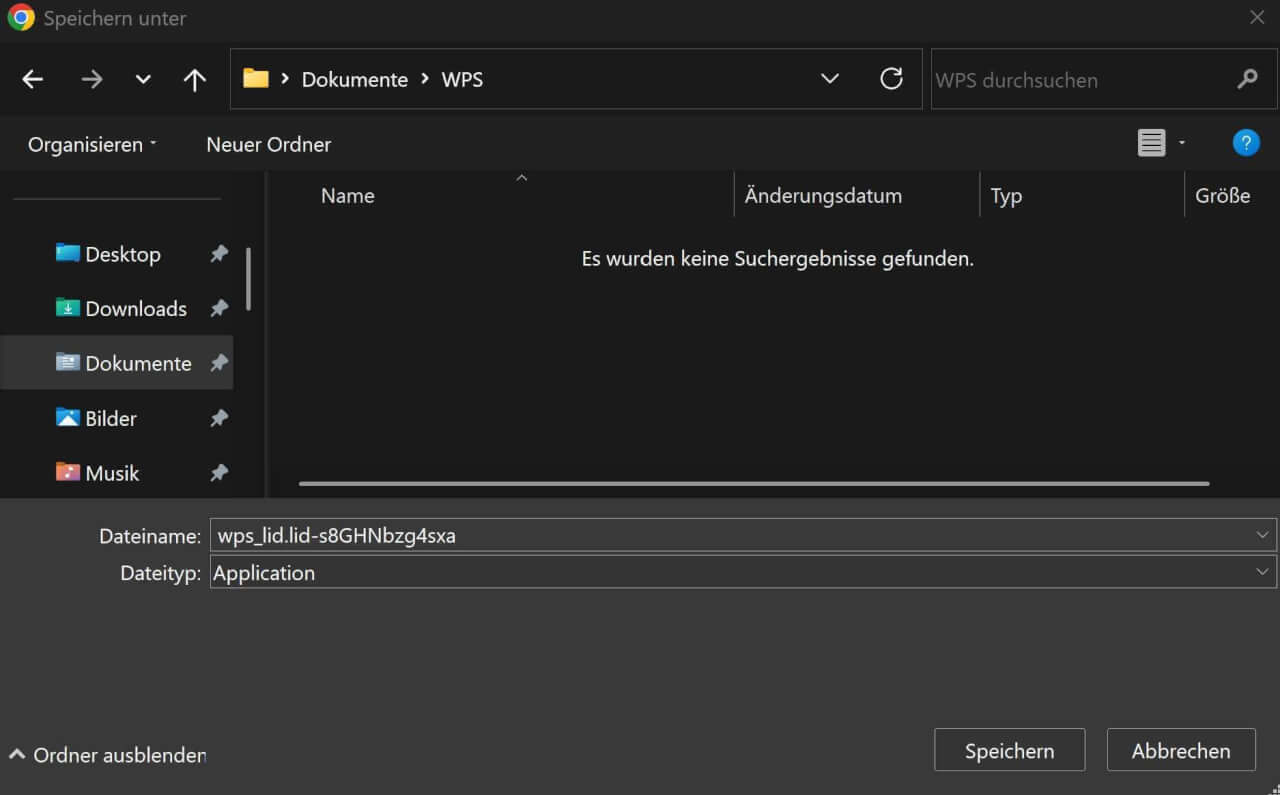
Task: Click the pin icon next to Downloads
Action: (219, 309)
